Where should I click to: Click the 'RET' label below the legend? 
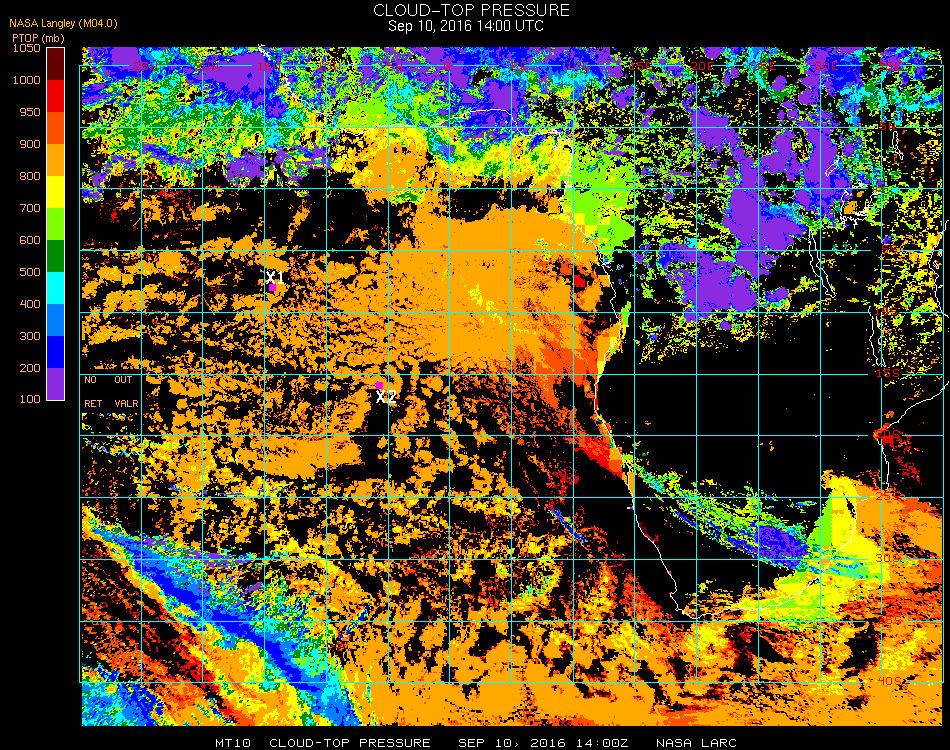point(93,403)
